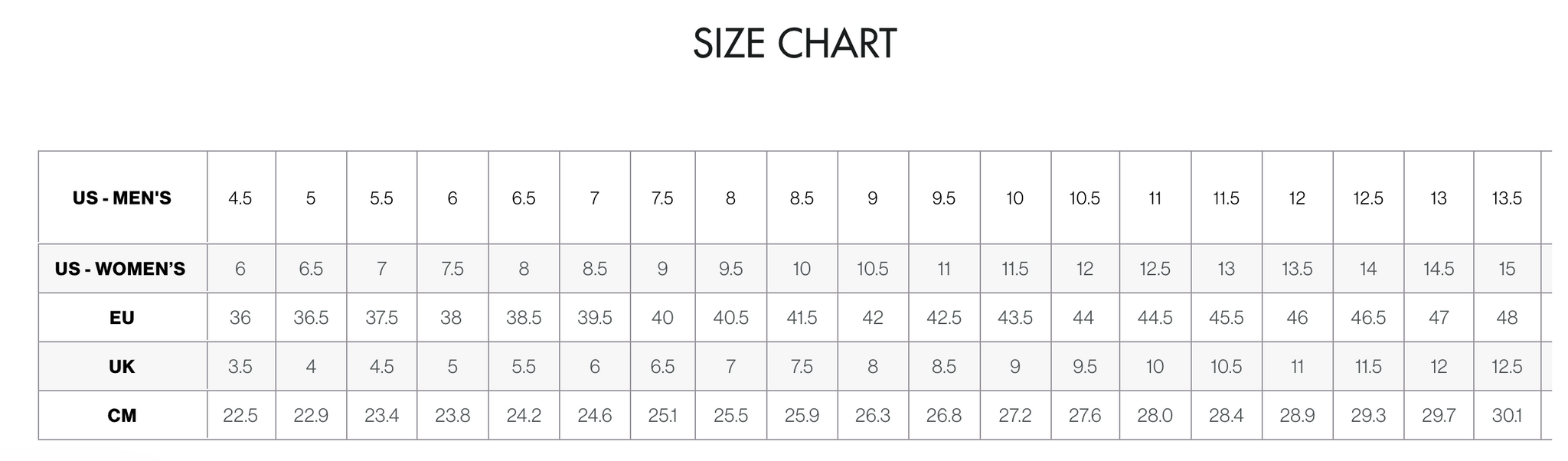This screenshot has height=461, width=1568.
Task: Pick the 30.1 centimeter cell
Action: point(1507,416)
